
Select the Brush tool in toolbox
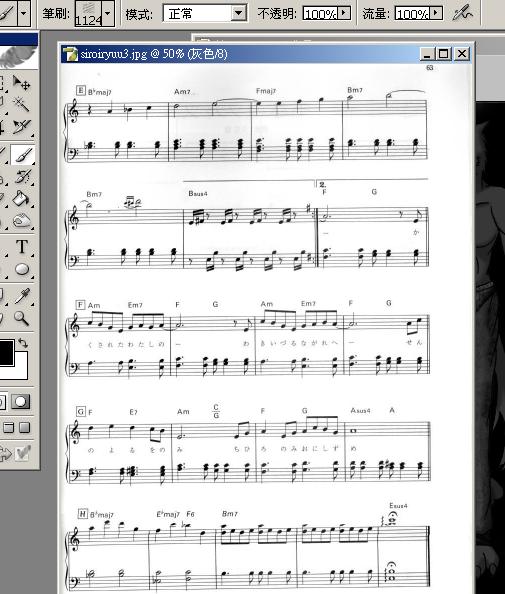[x=22, y=155]
